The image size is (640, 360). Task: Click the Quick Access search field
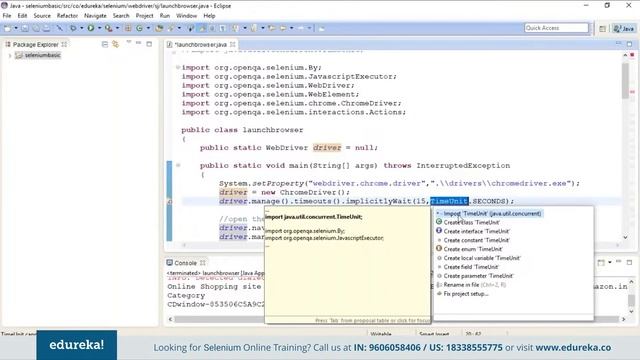[556, 28]
